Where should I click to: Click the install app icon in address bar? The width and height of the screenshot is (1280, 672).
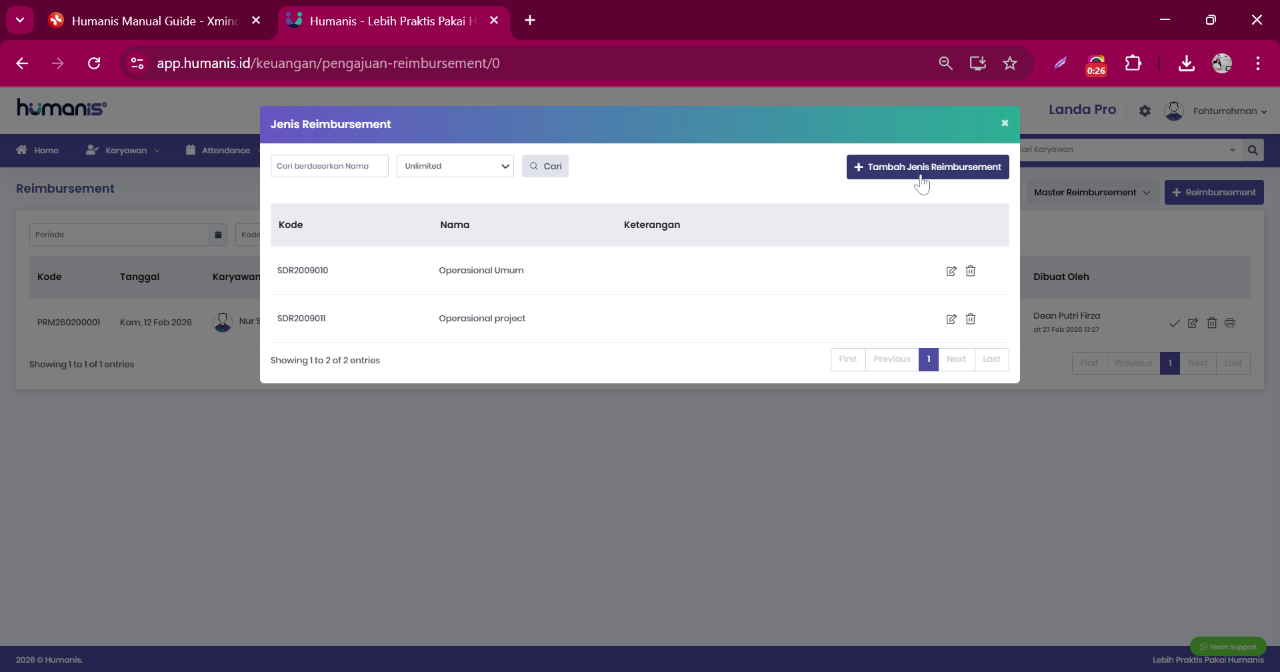pyautogui.click(x=978, y=63)
